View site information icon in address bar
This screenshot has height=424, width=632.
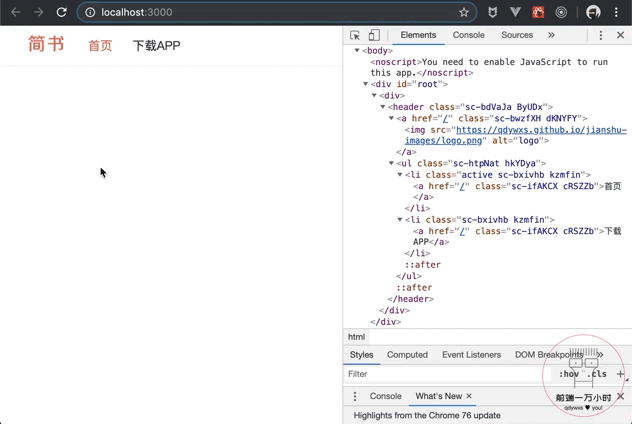pyautogui.click(x=90, y=12)
